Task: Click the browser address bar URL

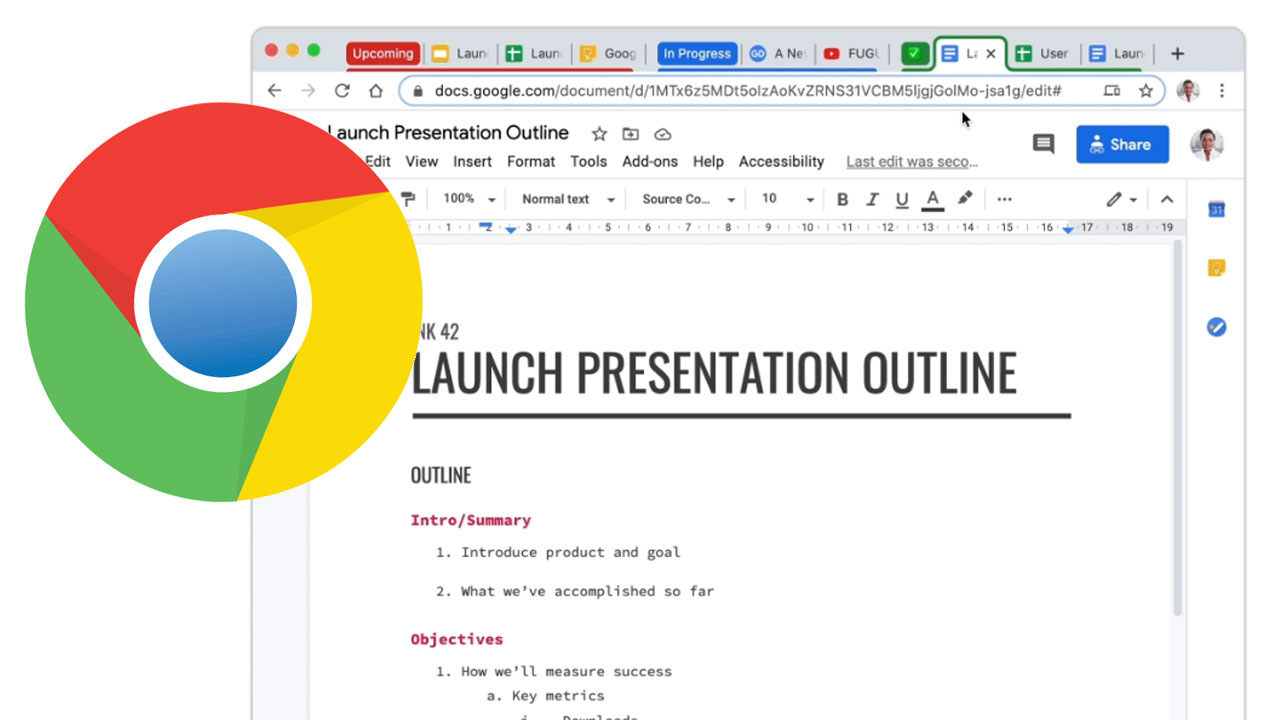Action: pyautogui.click(x=748, y=90)
